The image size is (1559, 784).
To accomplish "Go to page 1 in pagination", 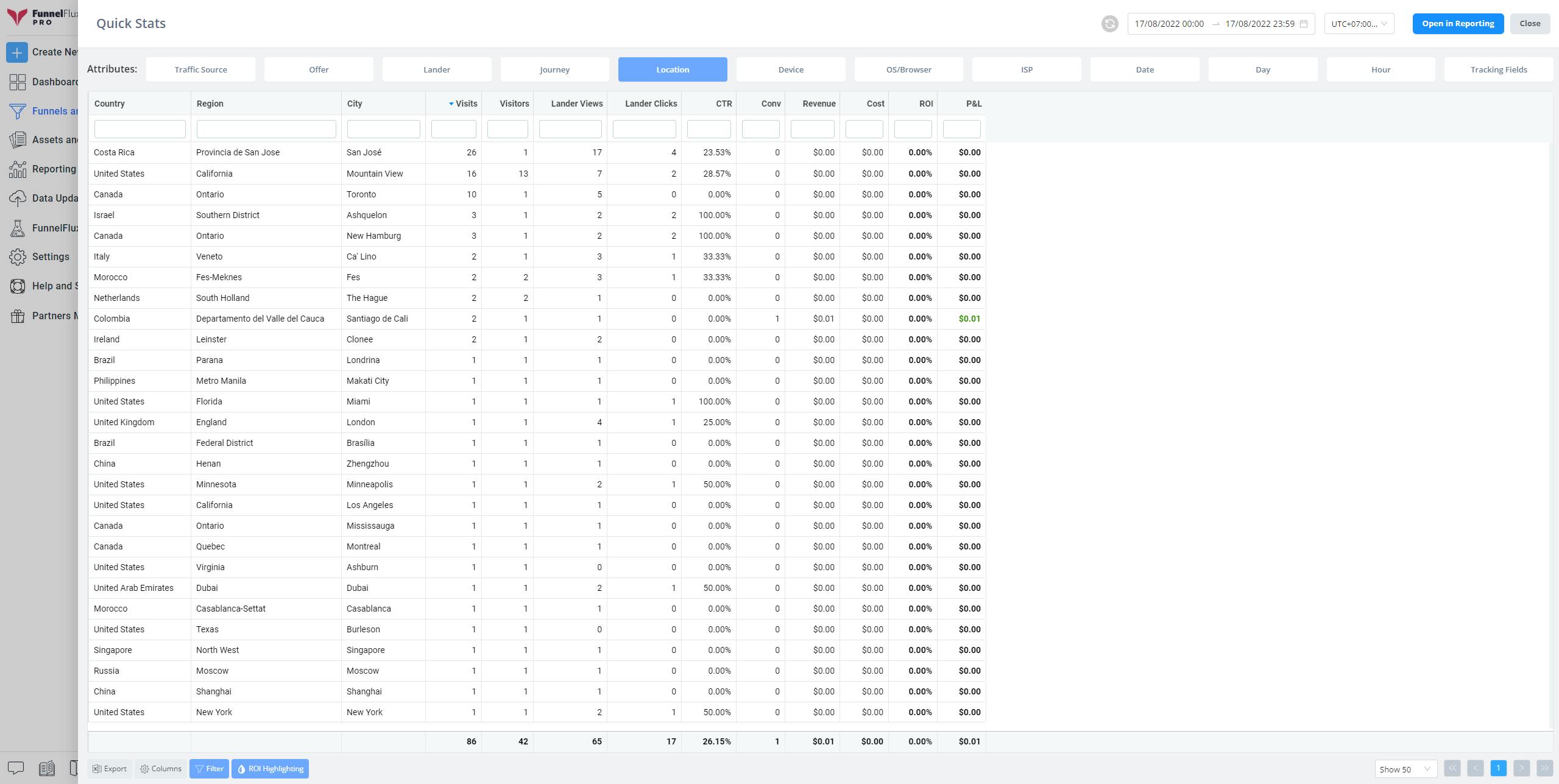I will (x=1497, y=768).
